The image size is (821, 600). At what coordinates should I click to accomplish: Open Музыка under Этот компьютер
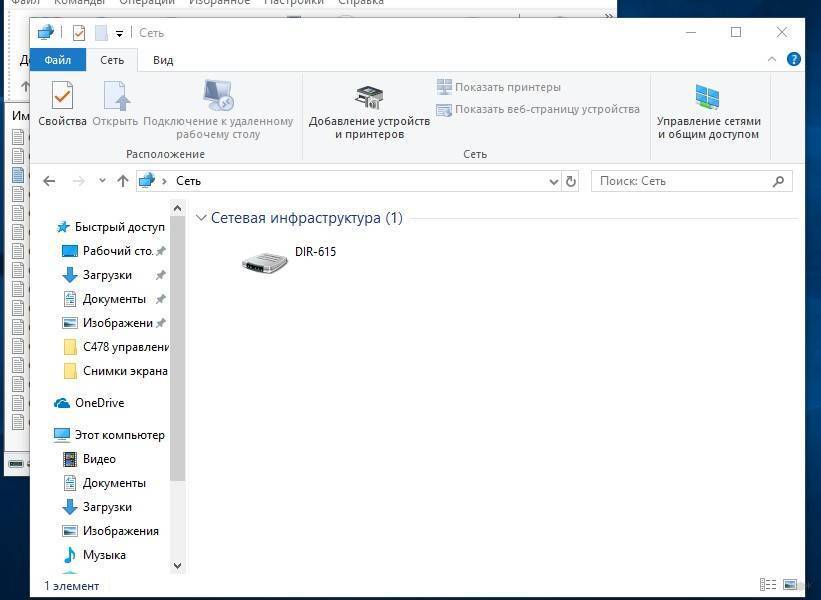(94, 555)
